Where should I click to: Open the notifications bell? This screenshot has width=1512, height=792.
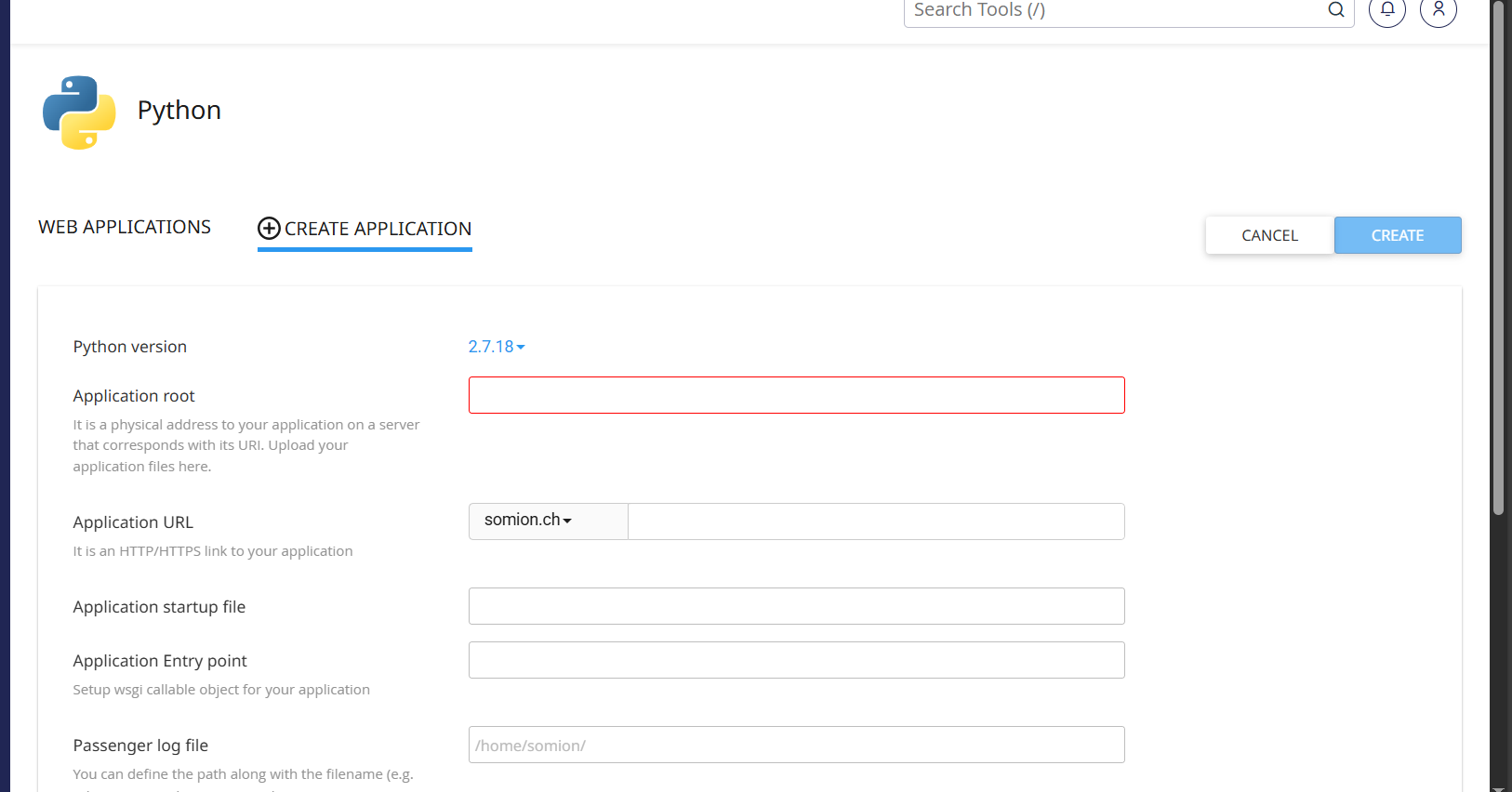[1386, 10]
